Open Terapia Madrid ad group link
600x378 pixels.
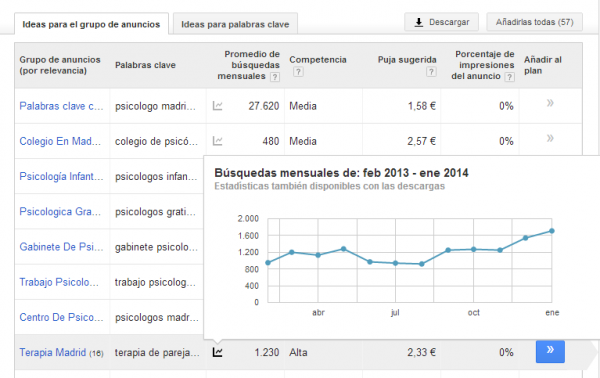53,352
